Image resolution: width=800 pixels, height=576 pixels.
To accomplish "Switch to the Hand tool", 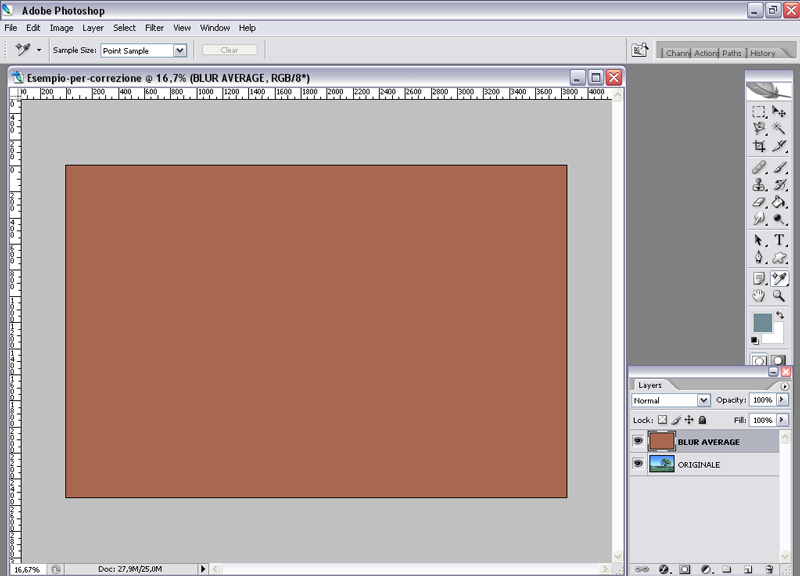I will 759,296.
